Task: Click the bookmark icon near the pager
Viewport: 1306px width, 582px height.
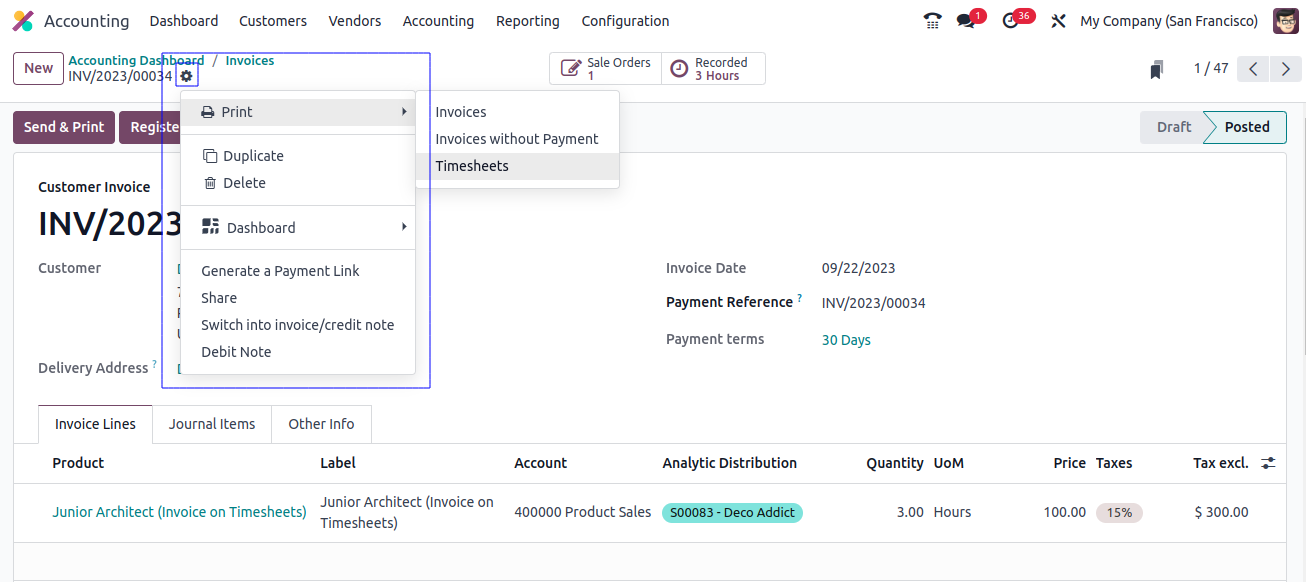Action: [x=1157, y=69]
